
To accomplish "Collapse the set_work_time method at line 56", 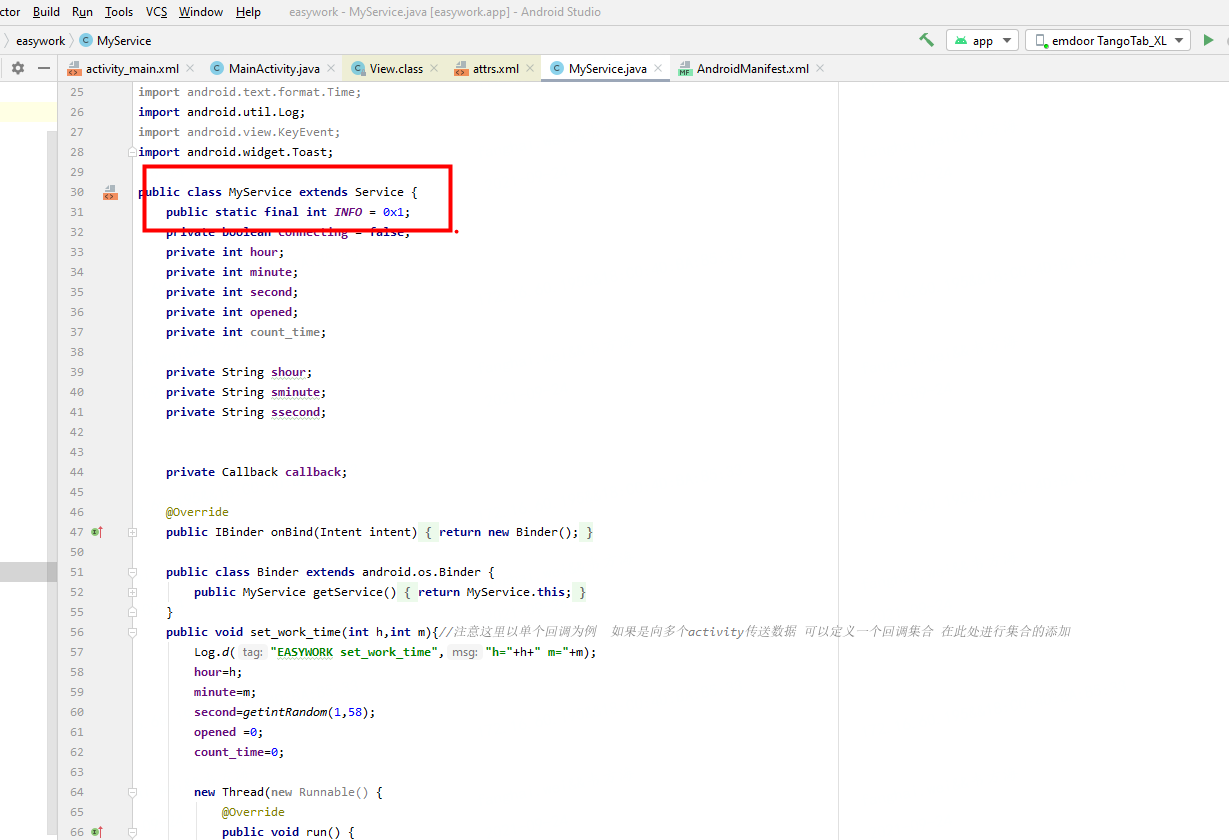I will [131, 631].
